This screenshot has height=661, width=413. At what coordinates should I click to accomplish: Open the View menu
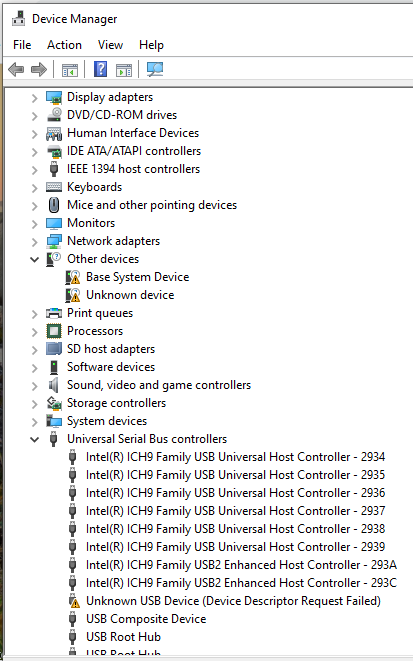110,45
